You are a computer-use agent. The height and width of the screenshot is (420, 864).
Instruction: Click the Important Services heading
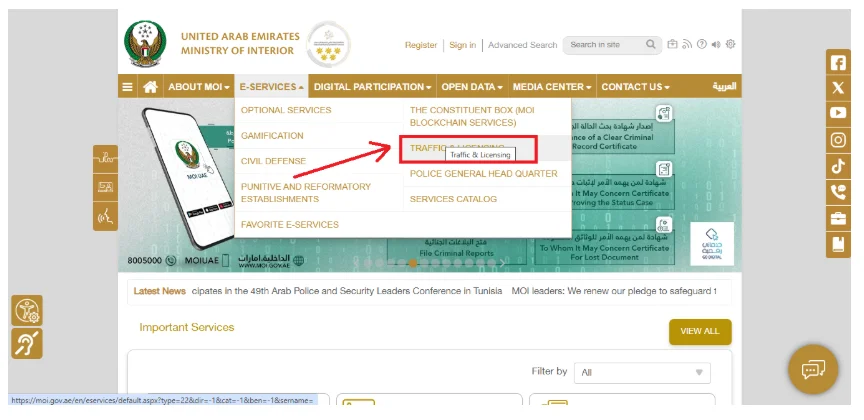[x=187, y=327]
